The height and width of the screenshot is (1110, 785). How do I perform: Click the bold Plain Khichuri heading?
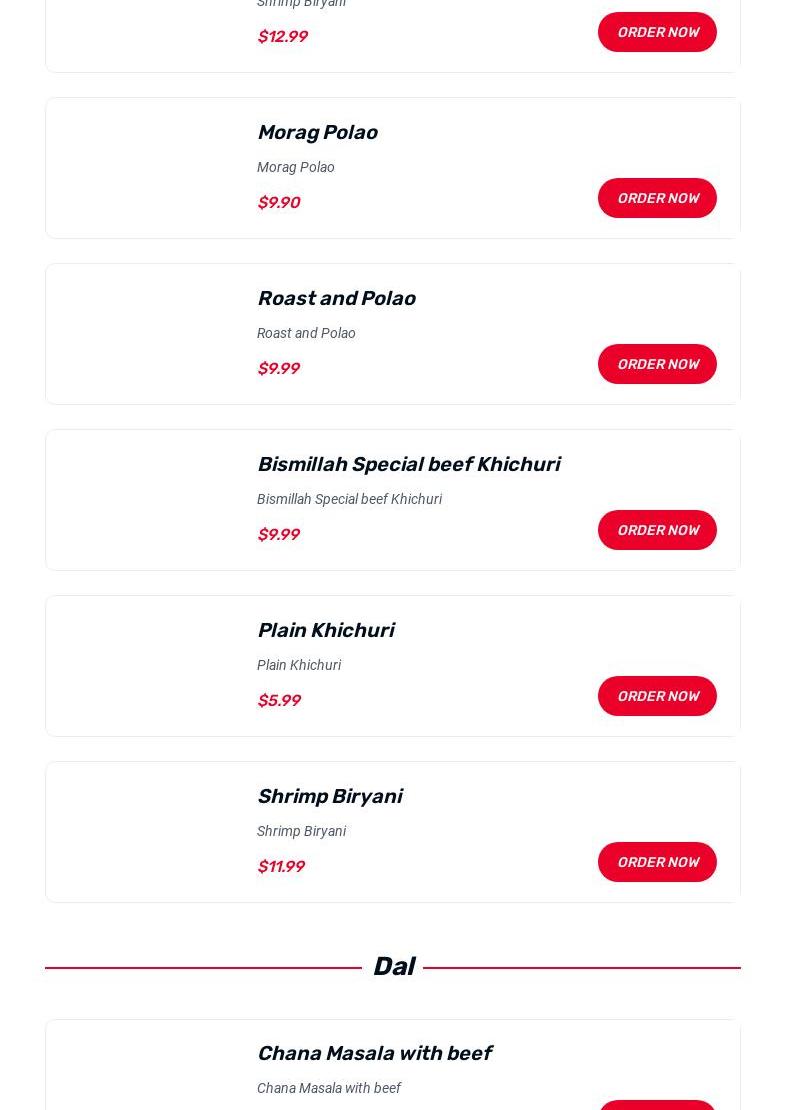pos(325,630)
